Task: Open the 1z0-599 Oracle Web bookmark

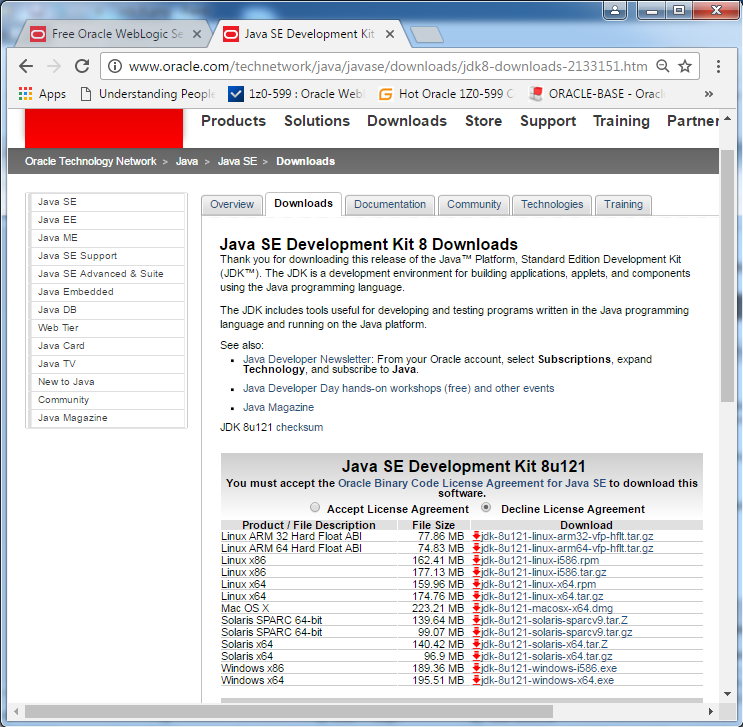Action: point(297,94)
